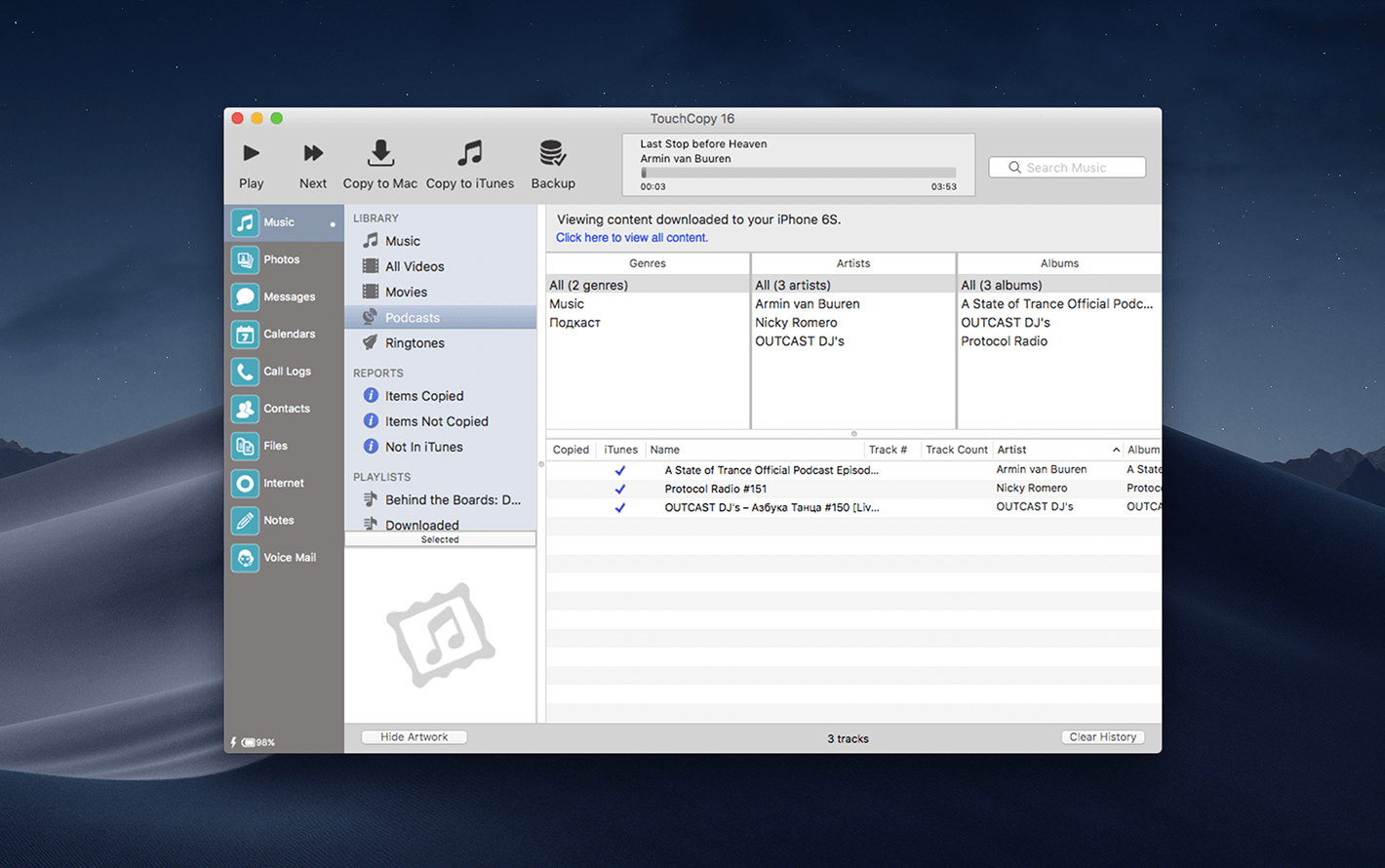Skip to the Next track
1385x868 pixels.
point(312,154)
